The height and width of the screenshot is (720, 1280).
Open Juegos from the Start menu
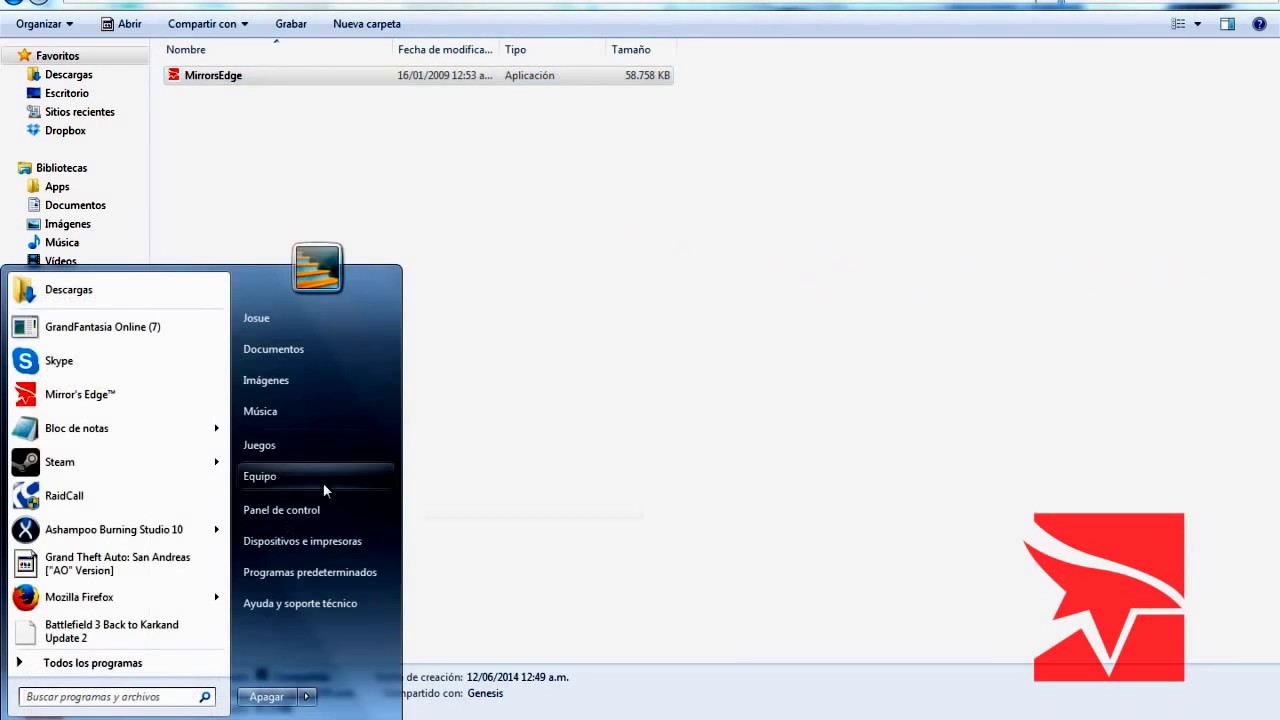click(x=259, y=446)
